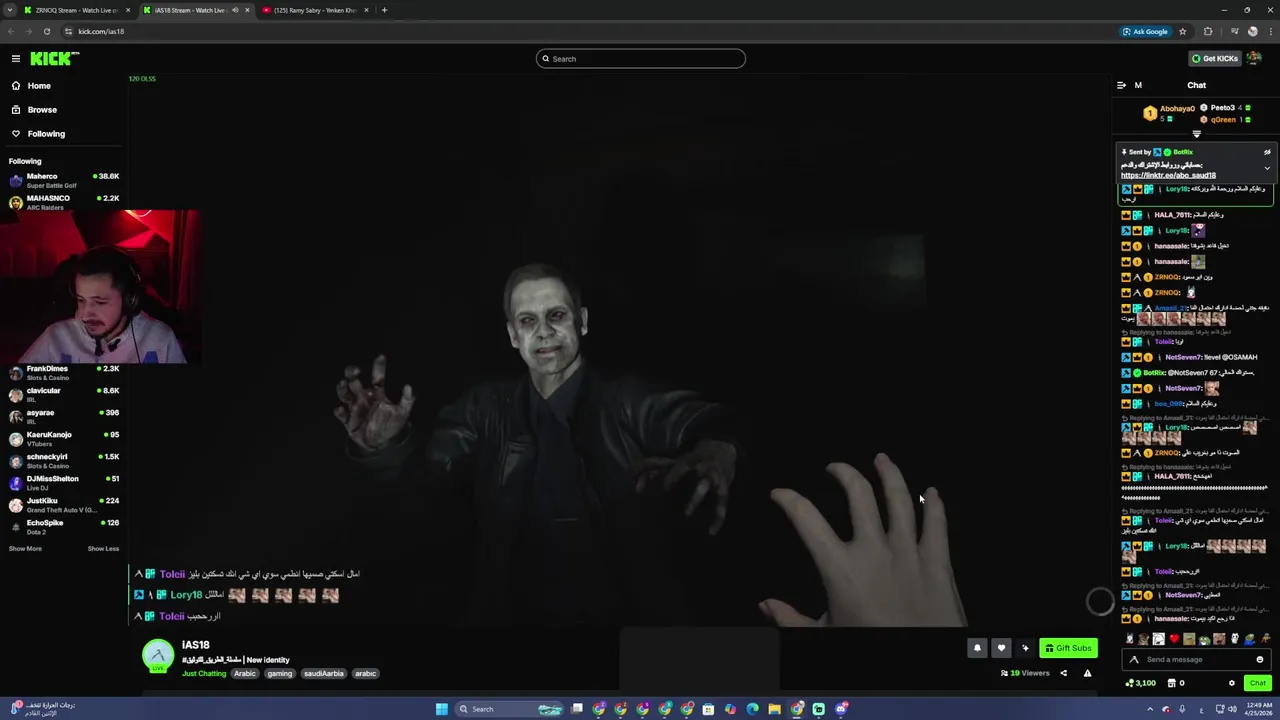Open DJMissShelton channel in sidebar
Viewport: 1280px width, 720px height.
pos(62,483)
